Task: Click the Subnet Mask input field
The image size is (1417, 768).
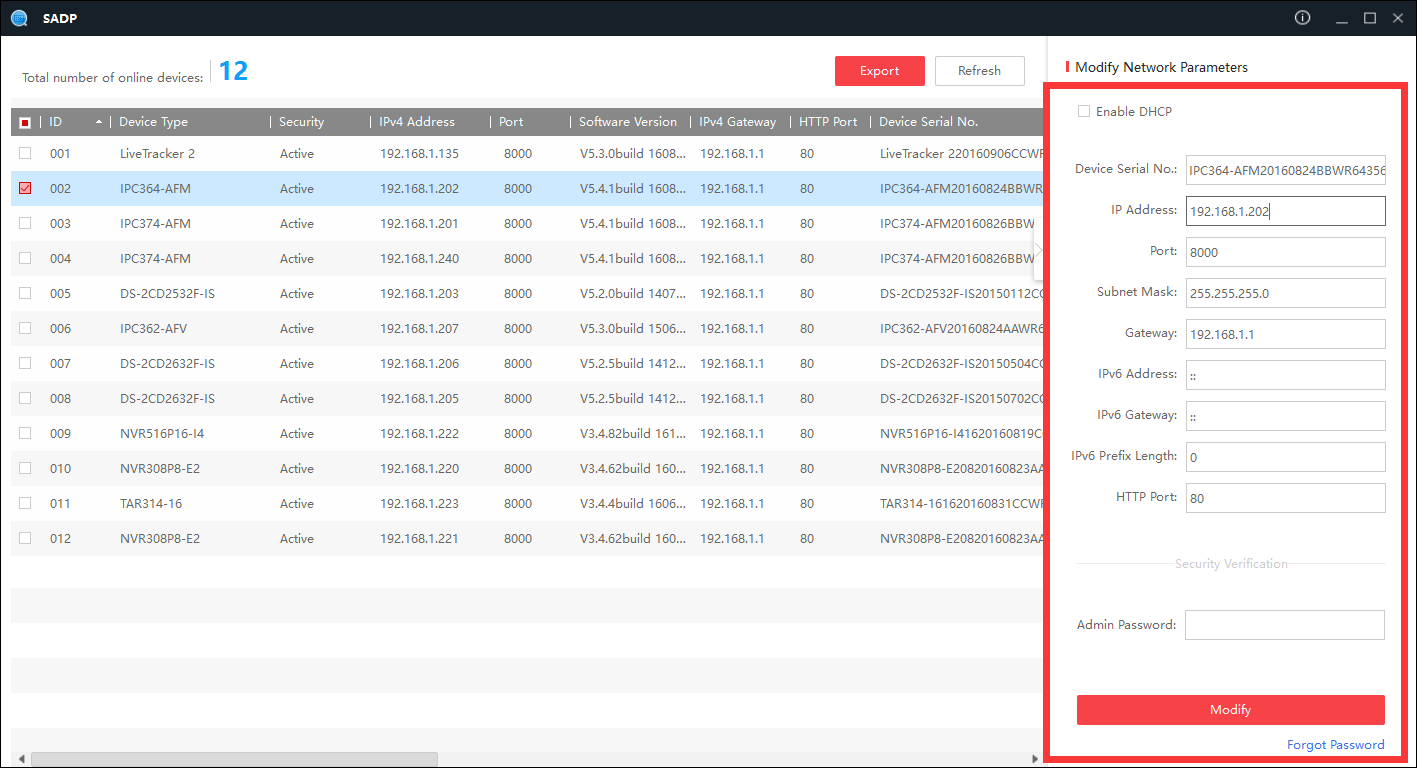Action: point(1286,293)
